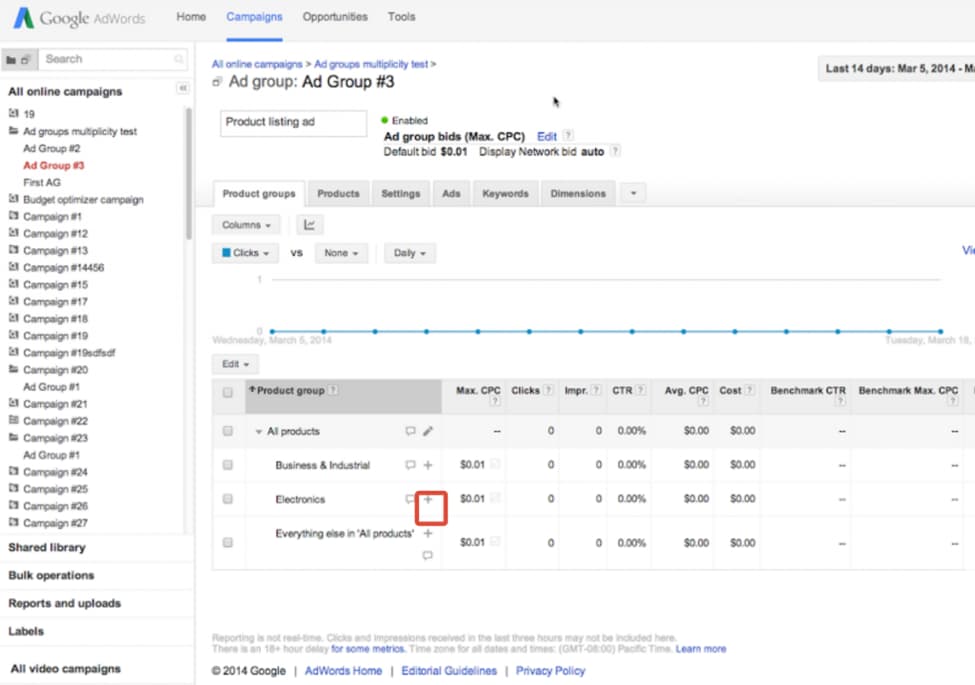The width and height of the screenshot is (975, 685).
Task: Click the campaign list vertical scrollbar
Action: (x=188, y=174)
